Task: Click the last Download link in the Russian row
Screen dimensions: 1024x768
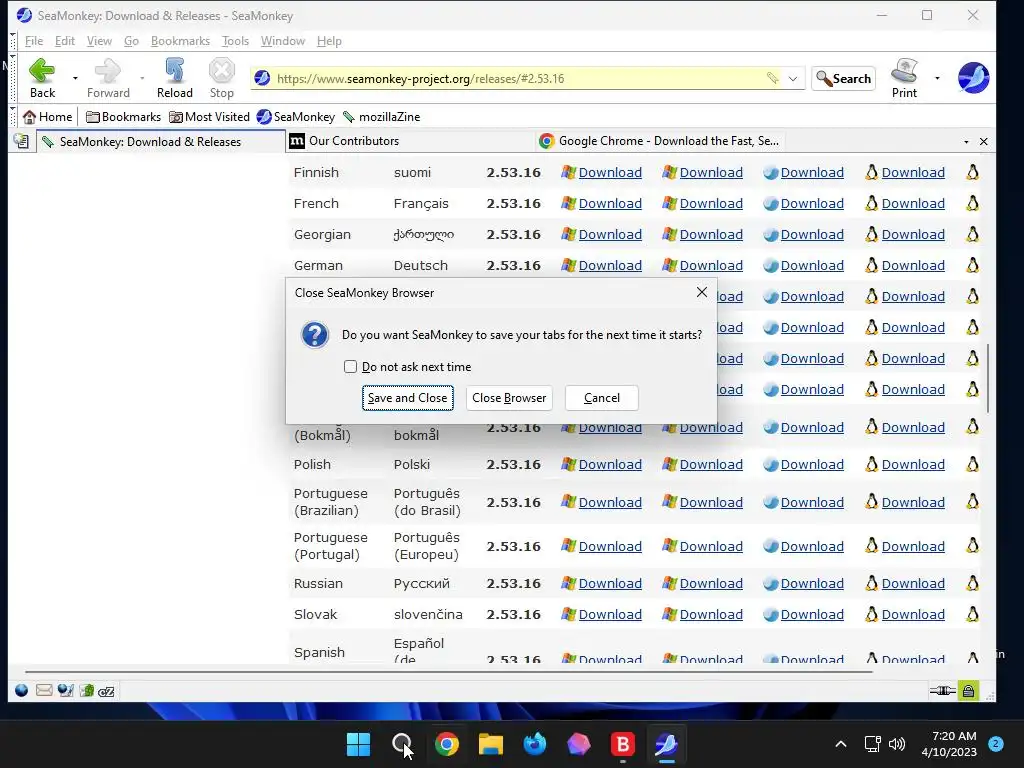Action: click(913, 583)
